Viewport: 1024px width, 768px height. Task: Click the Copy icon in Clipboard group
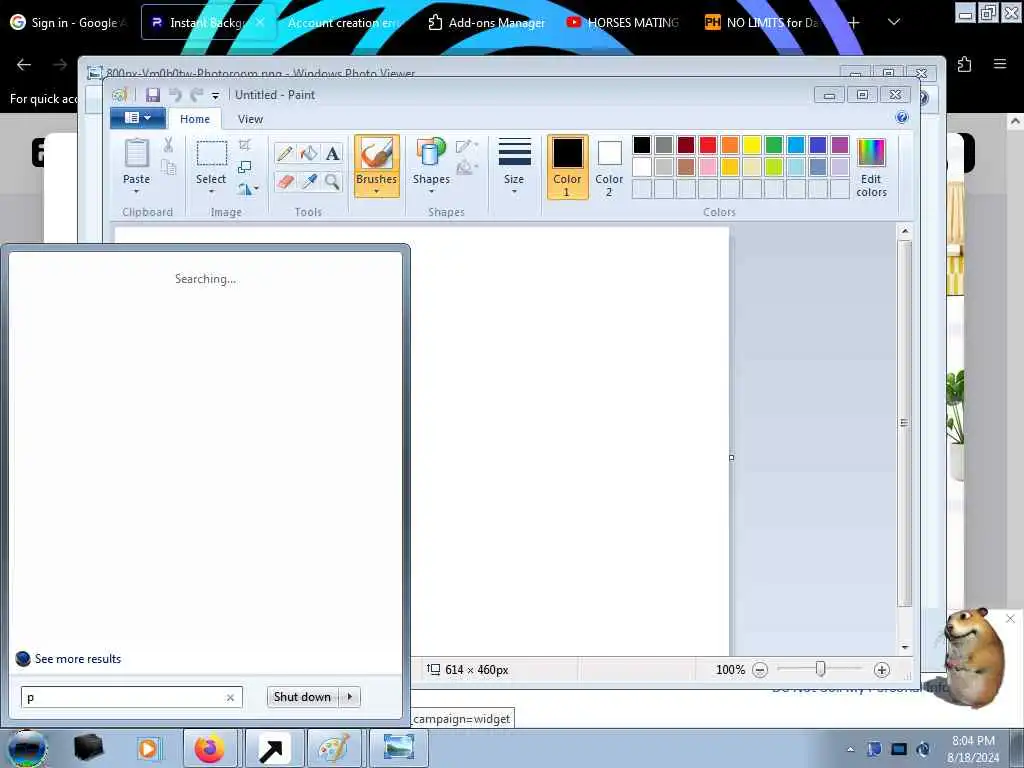pos(168,167)
